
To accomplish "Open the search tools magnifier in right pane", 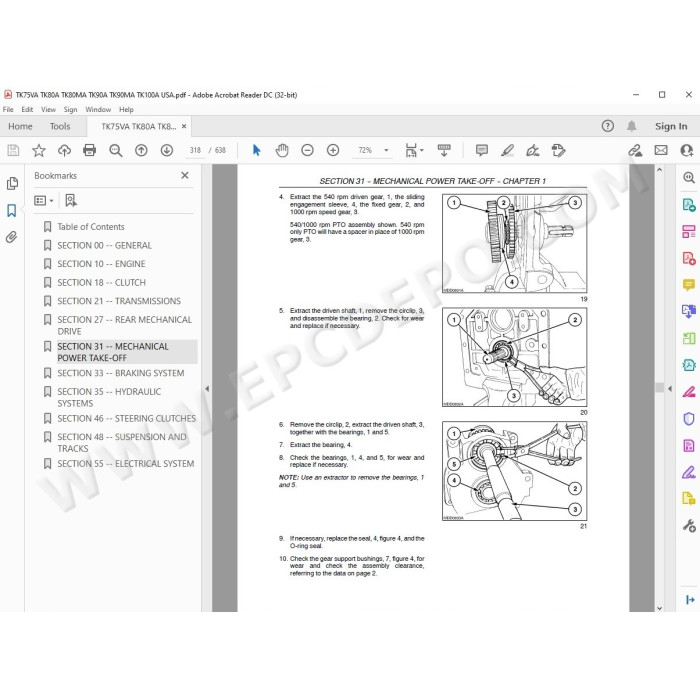I will [689, 178].
